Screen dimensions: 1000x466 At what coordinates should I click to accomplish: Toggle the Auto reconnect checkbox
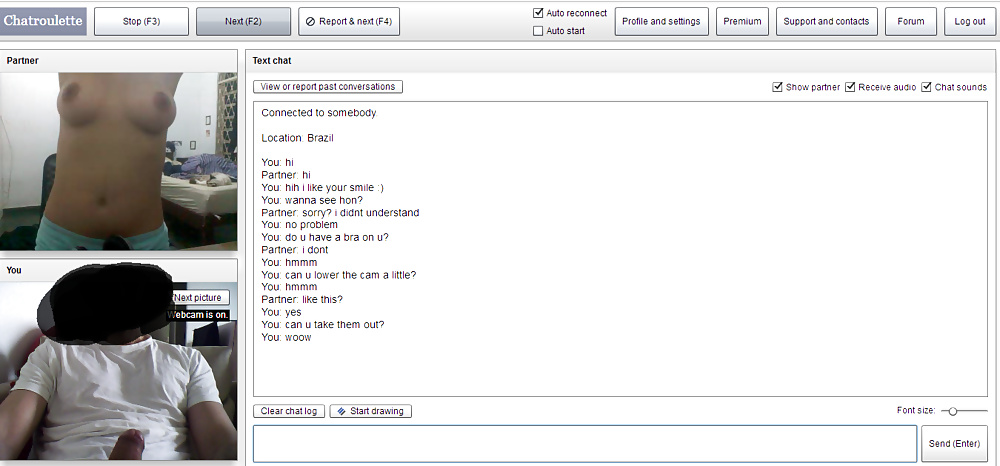[538, 13]
